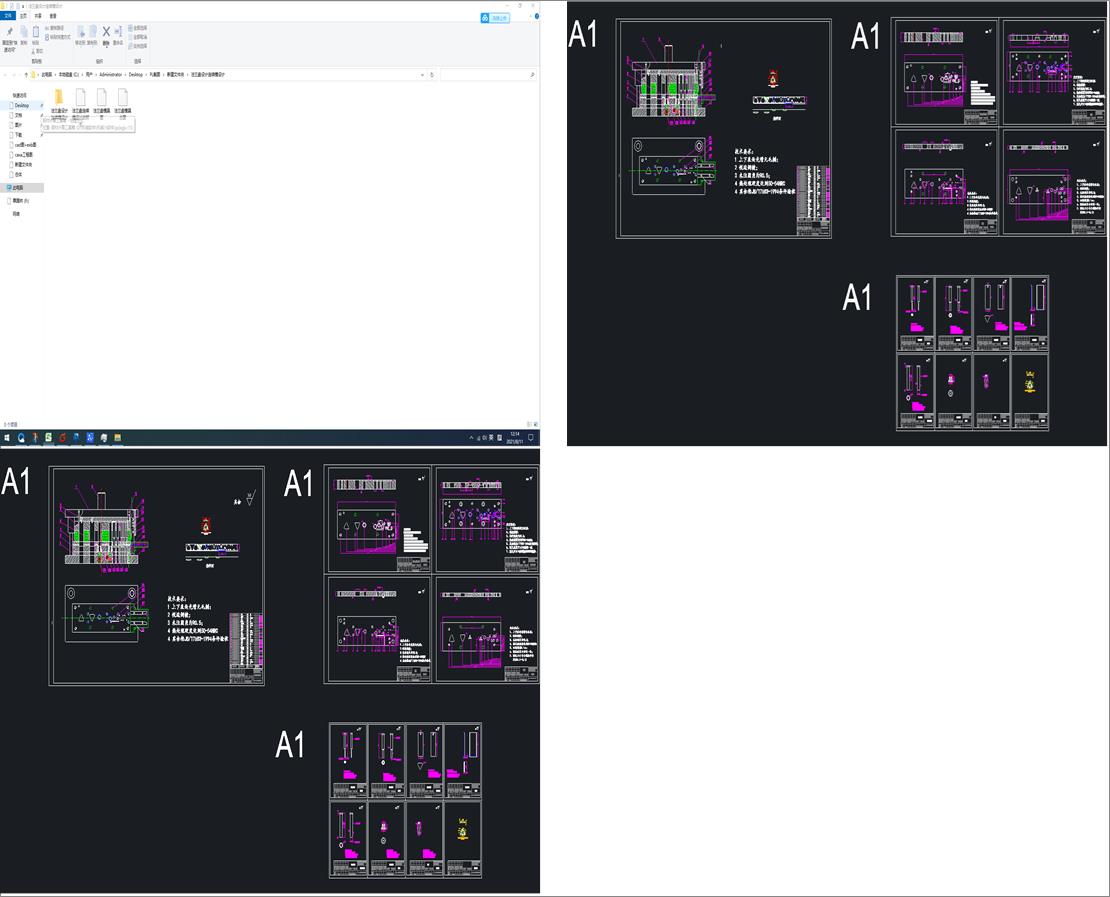1110x897 pixels.
Task: Click Select all in the ribbon
Action: click(x=138, y=28)
